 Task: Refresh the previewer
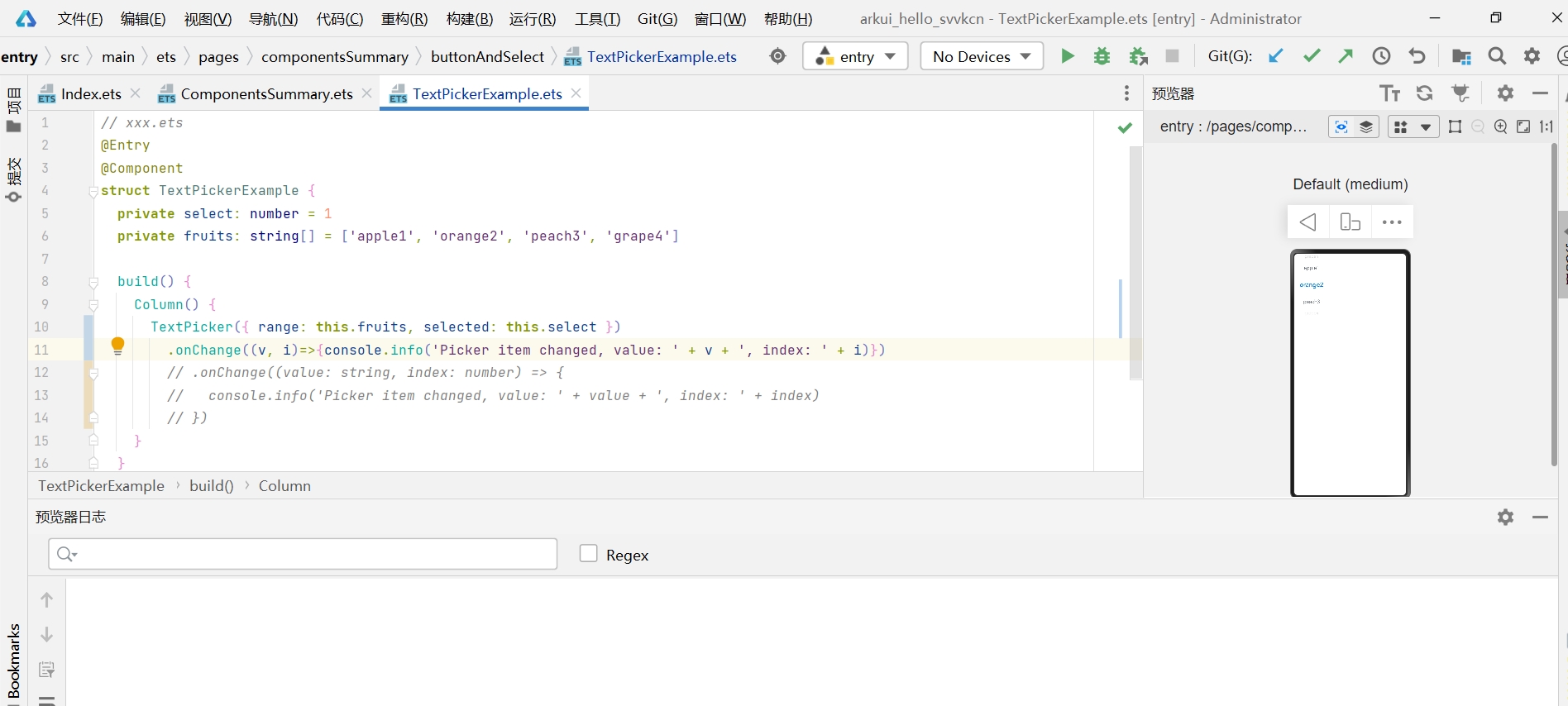point(1424,93)
